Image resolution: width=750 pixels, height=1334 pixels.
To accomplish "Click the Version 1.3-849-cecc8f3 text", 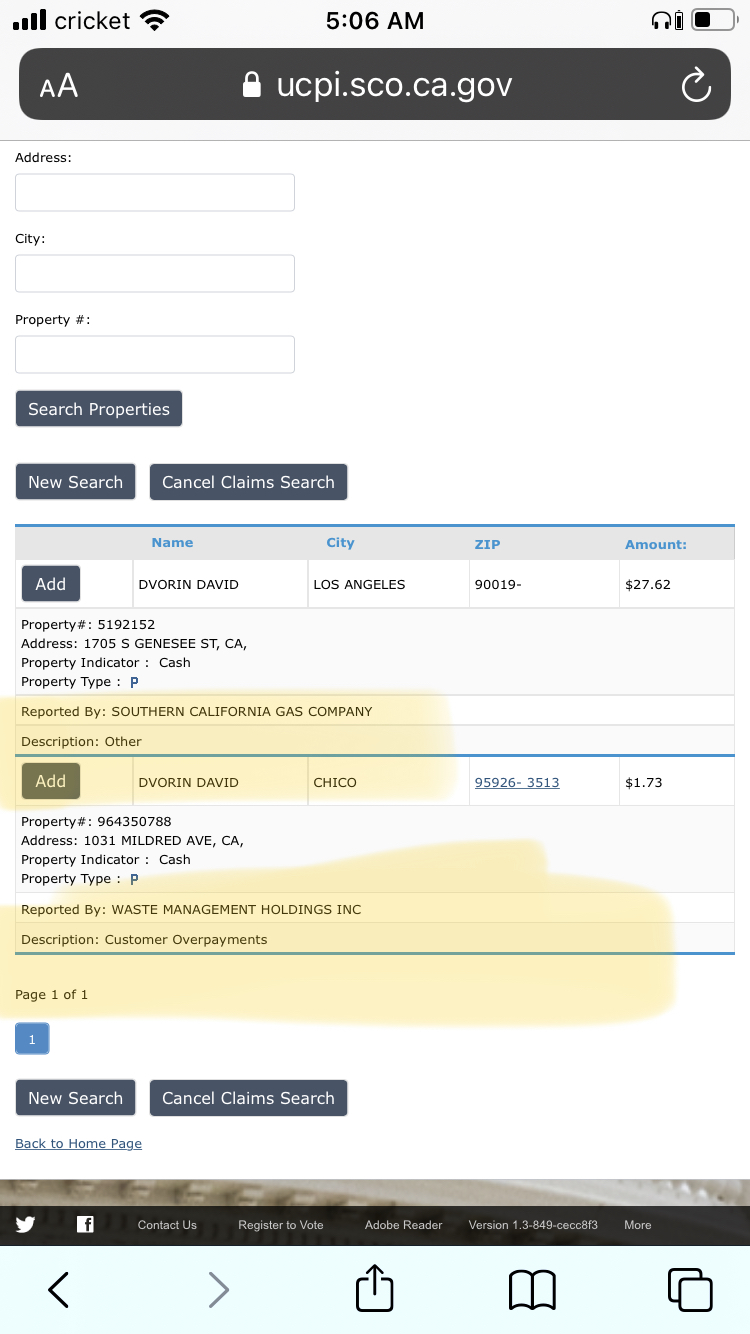I will [533, 1225].
